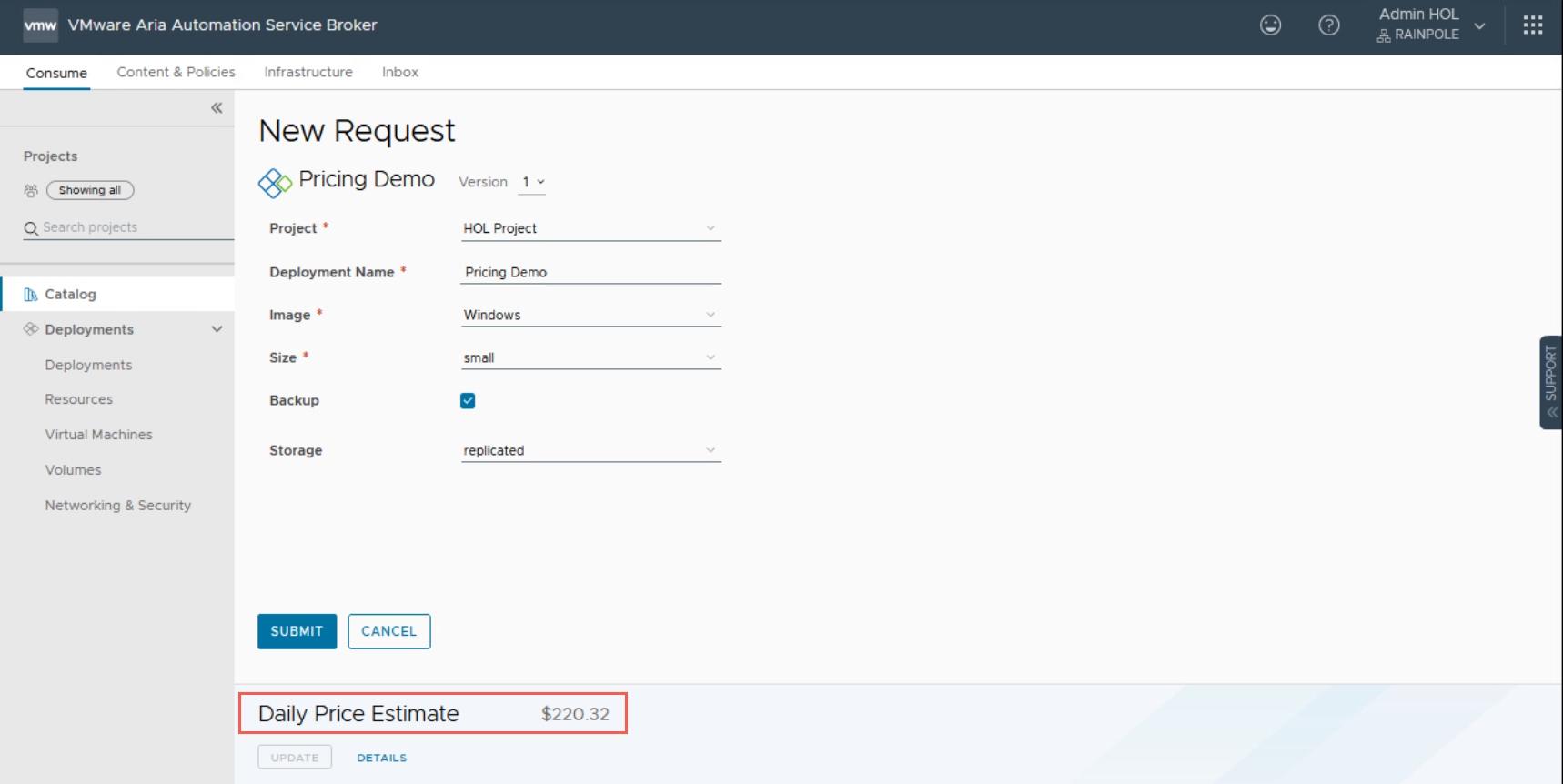Open the price estimate DETAILS link
Screen dimensions: 1563x784
tap(381, 758)
